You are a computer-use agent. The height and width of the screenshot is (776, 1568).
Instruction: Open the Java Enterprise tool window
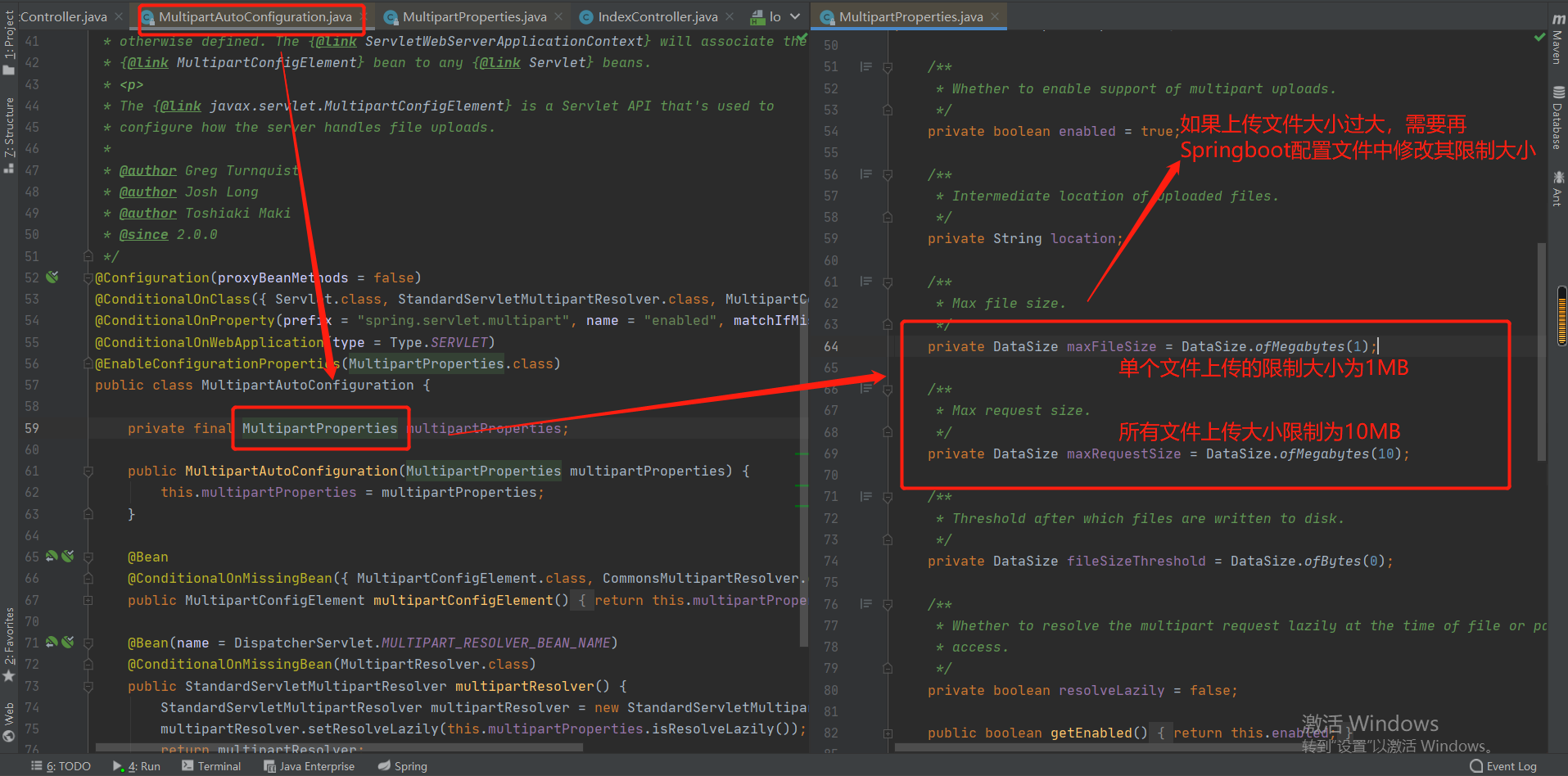(x=310, y=766)
